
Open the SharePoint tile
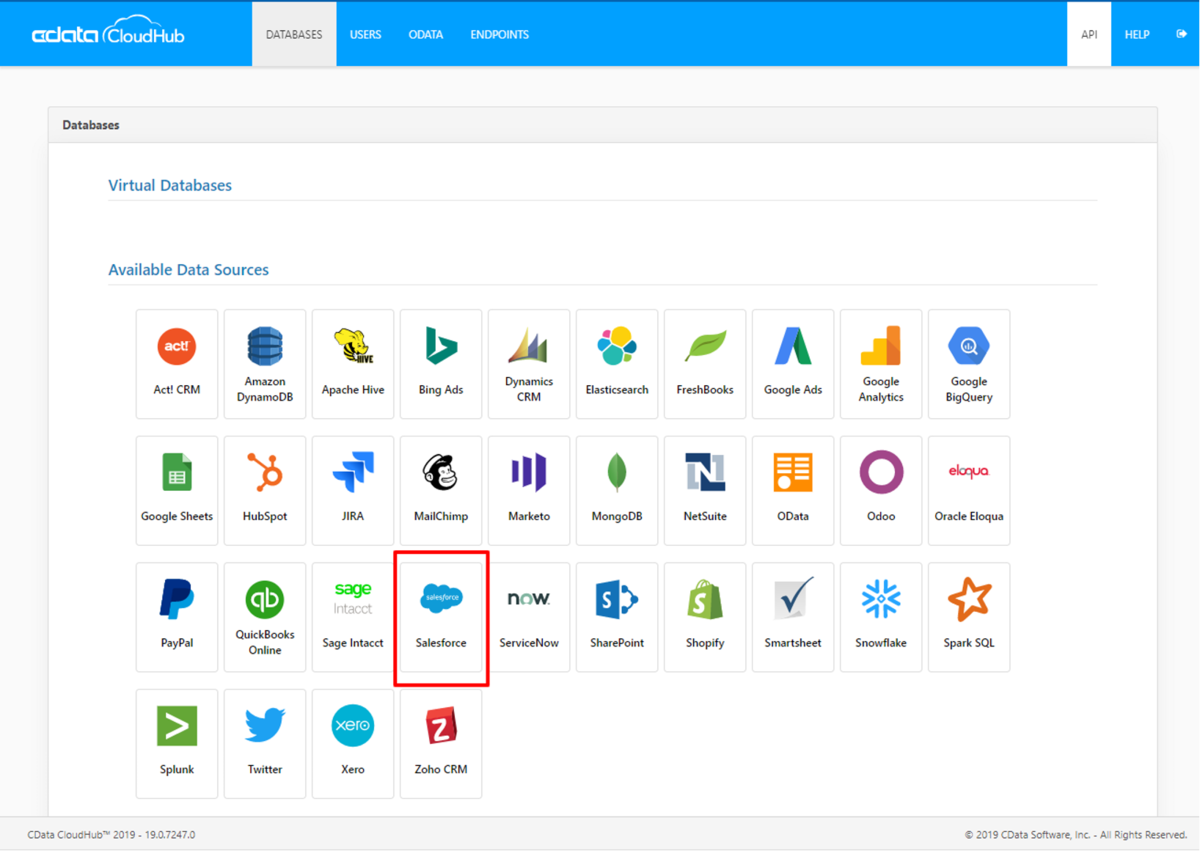pos(617,617)
